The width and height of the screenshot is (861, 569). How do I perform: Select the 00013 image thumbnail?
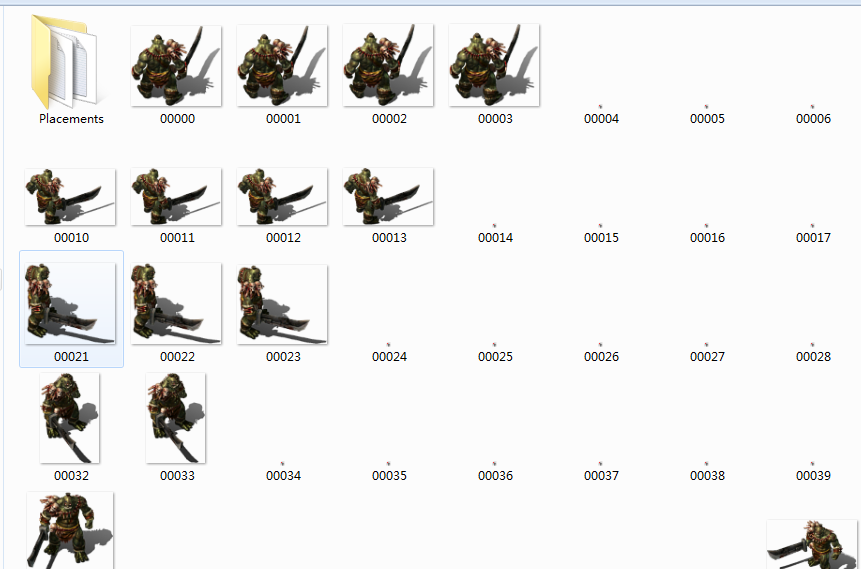pos(388,197)
